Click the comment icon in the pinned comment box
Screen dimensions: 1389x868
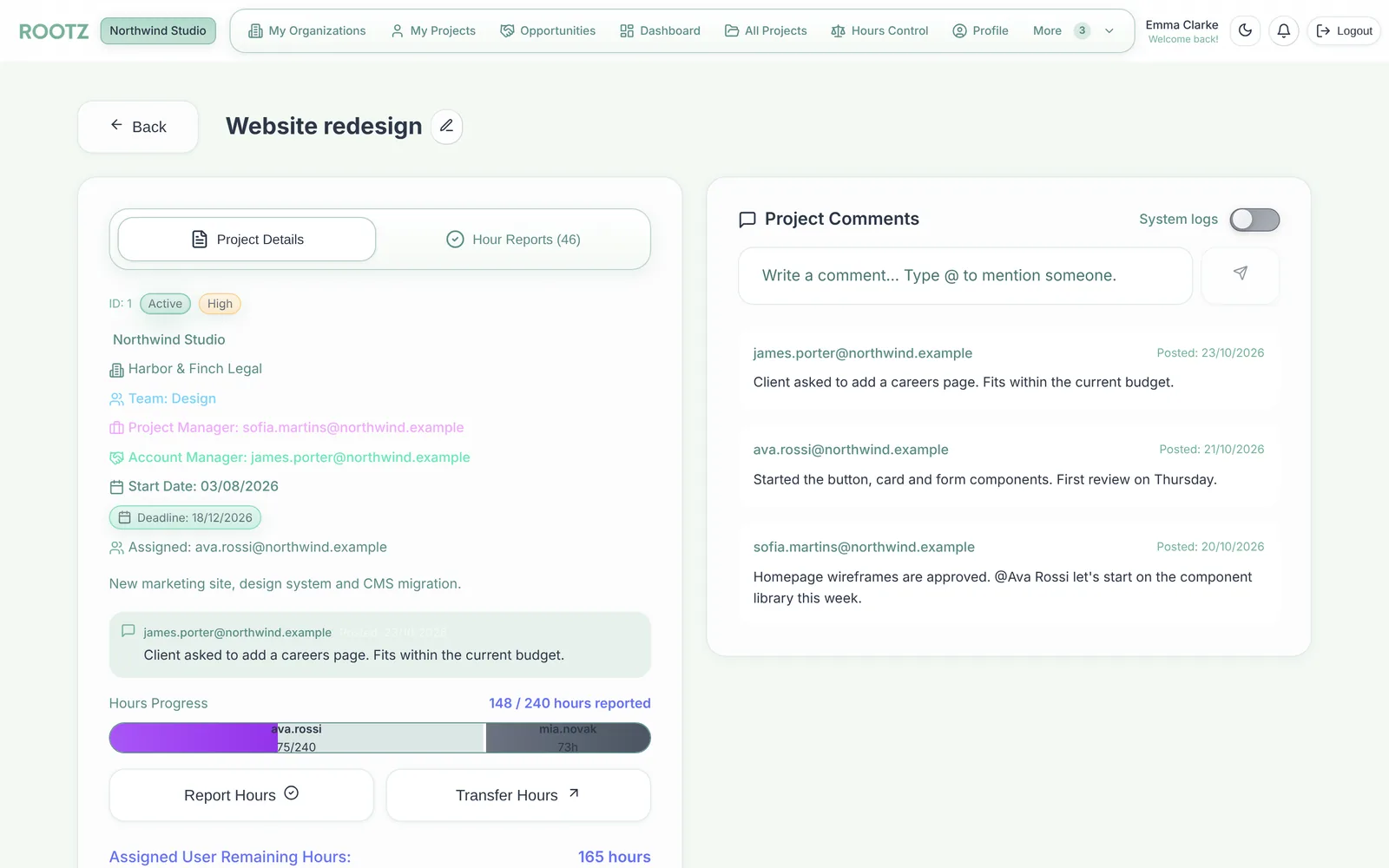click(128, 631)
